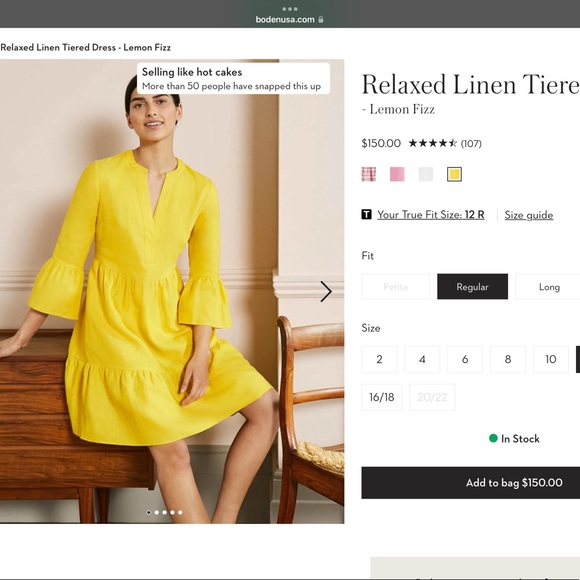Jump to the third image carousel dot
The height and width of the screenshot is (580, 580).
click(x=165, y=512)
